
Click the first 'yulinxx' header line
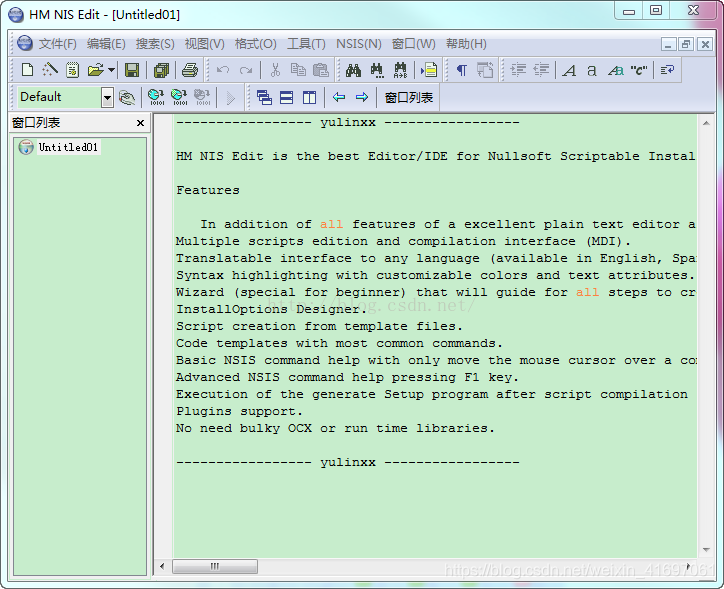[x=348, y=122]
